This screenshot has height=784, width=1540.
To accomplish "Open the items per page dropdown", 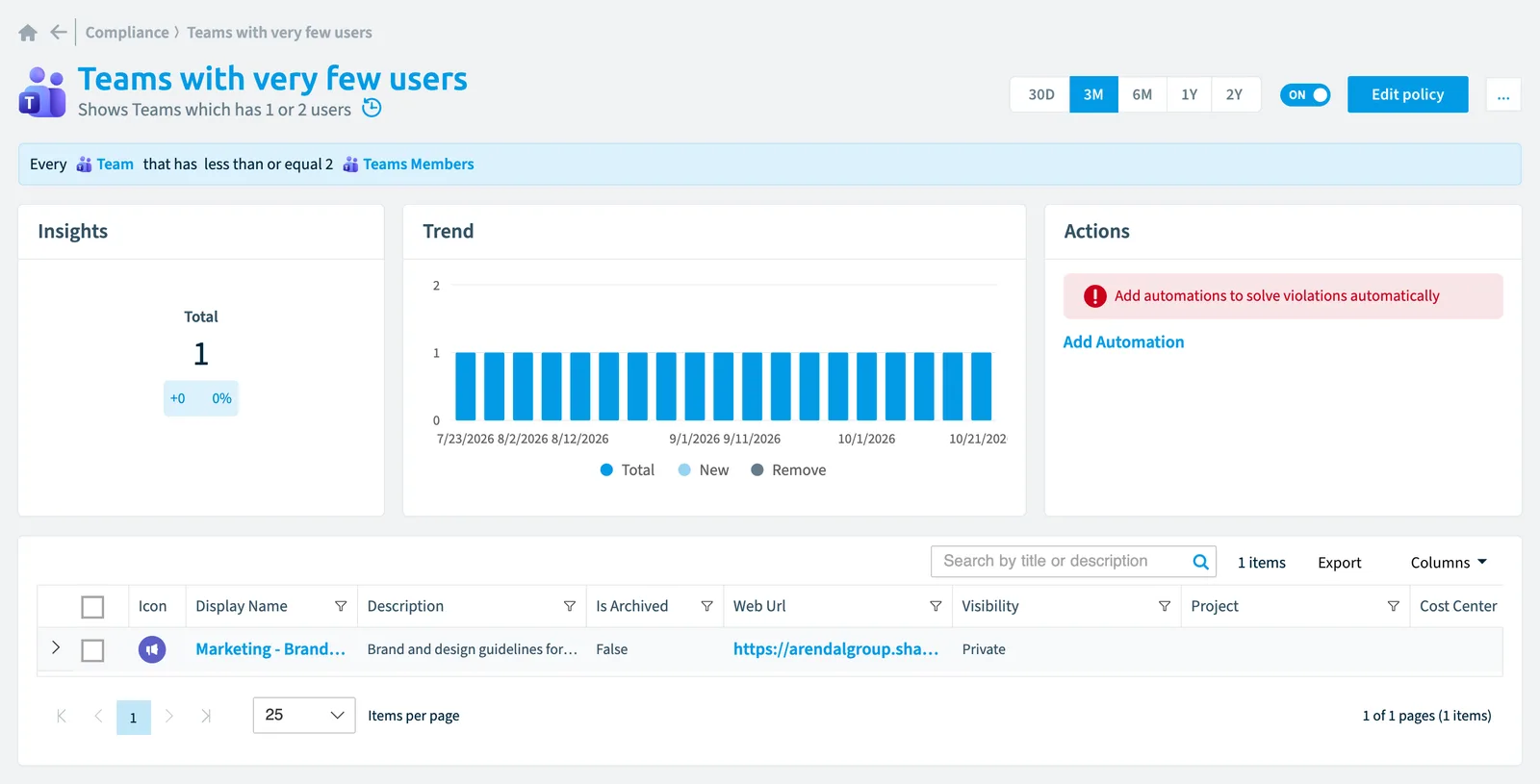I will tap(304, 715).
